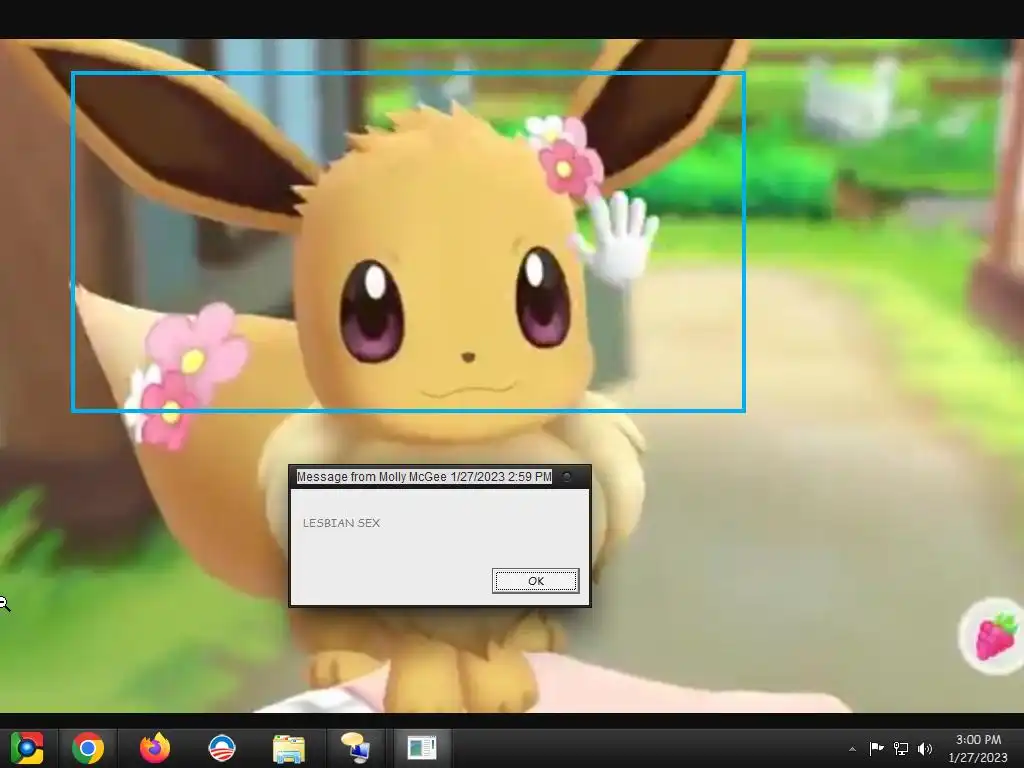Launch Google Chrome from the taskbar
1024x768 pixels.
[x=88, y=748]
